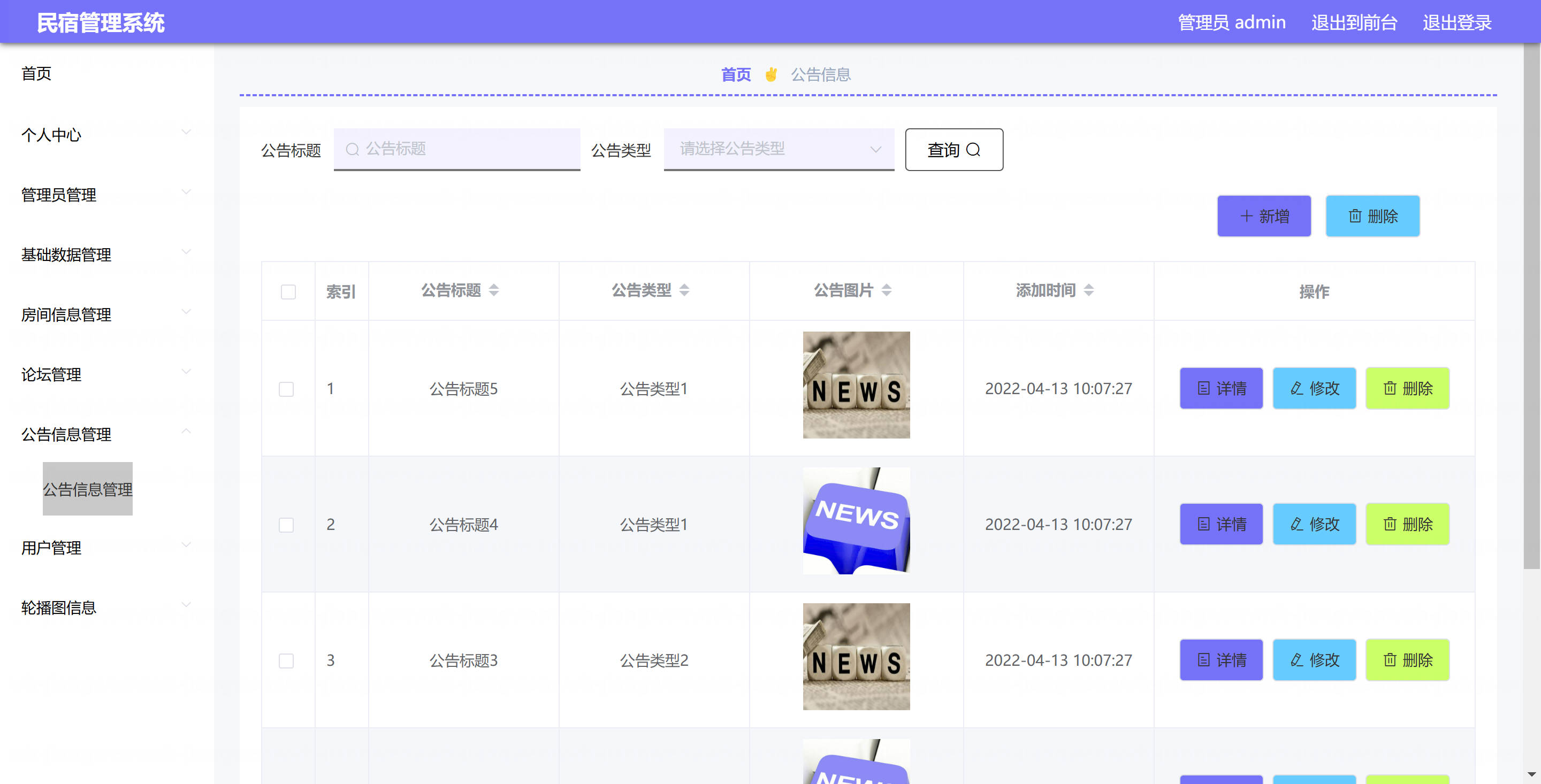Open 详情 for 公告标题5 row
Screen dimensions: 1541x784
[x=1221, y=388]
